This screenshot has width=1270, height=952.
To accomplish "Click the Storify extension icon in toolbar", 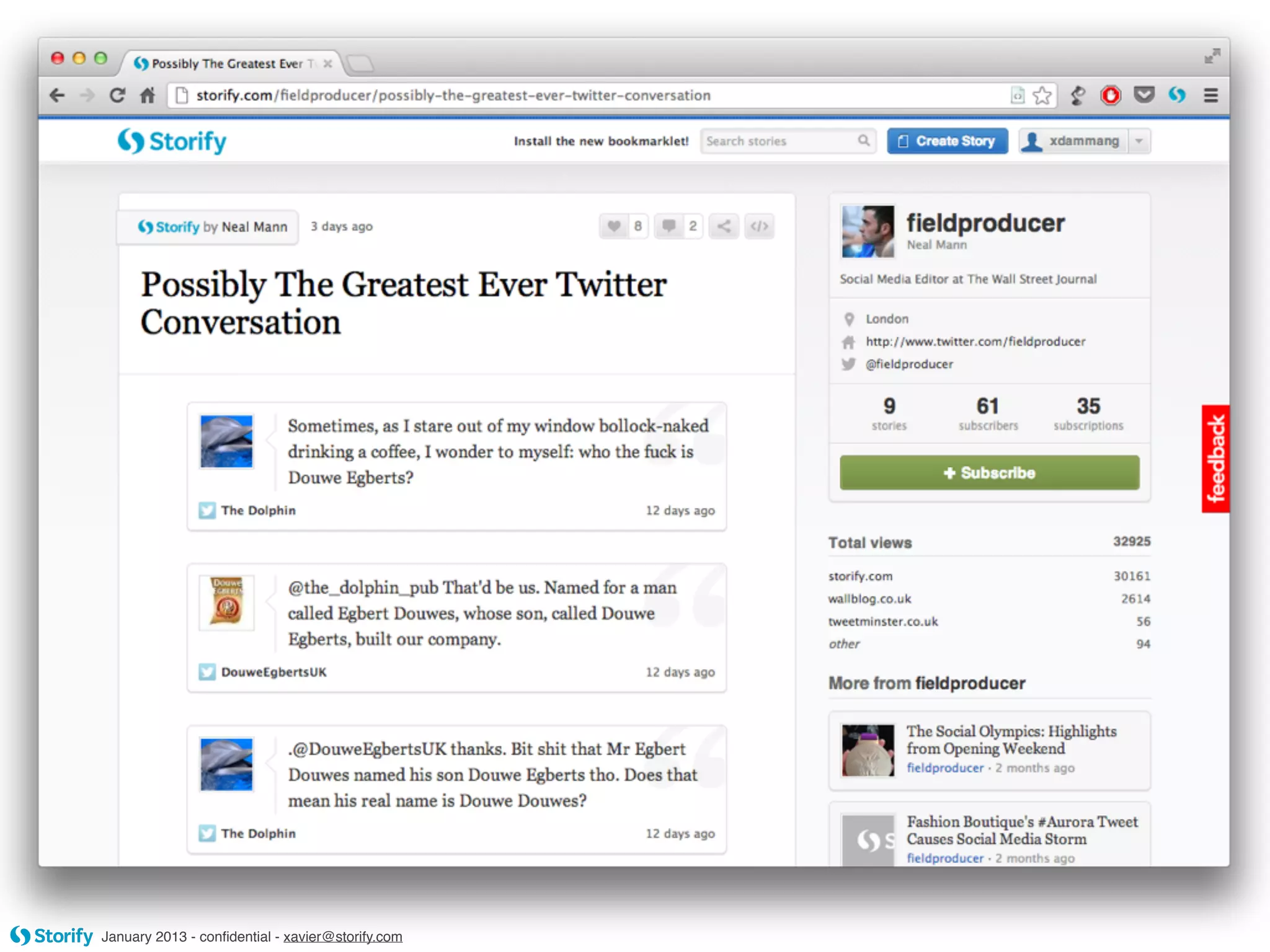I will pos(1177,95).
